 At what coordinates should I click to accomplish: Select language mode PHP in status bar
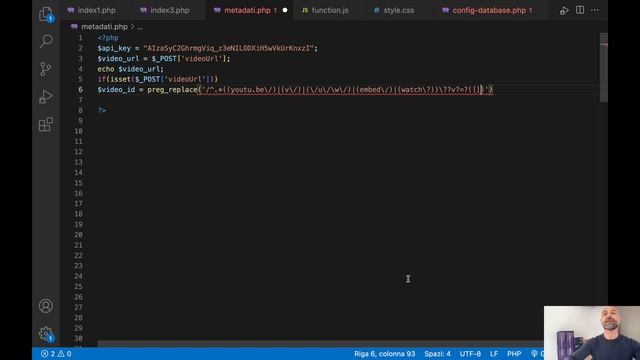(x=514, y=354)
